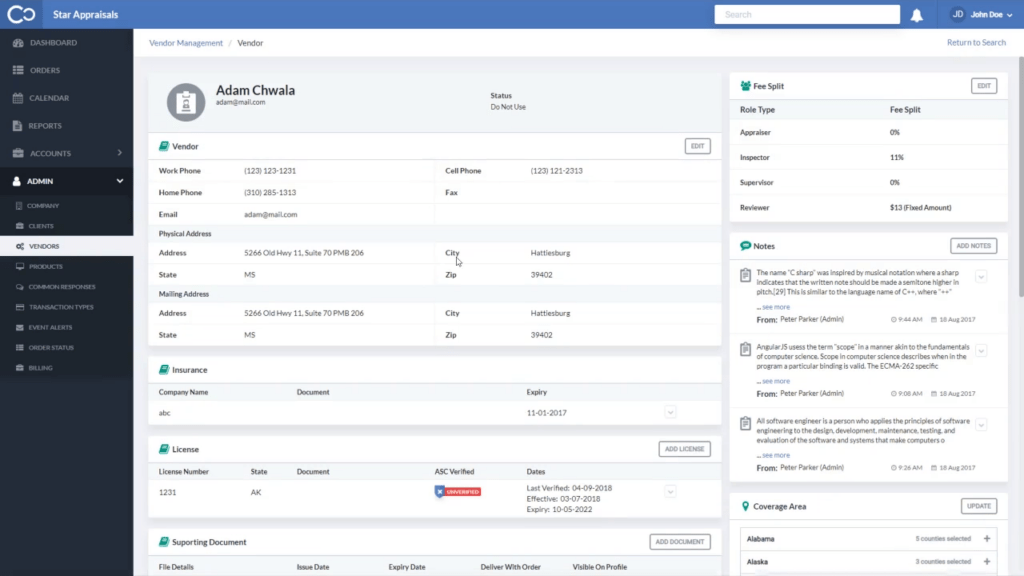The width and height of the screenshot is (1024, 576).
Task: Click the Company submenu icon
Action: coord(19,206)
